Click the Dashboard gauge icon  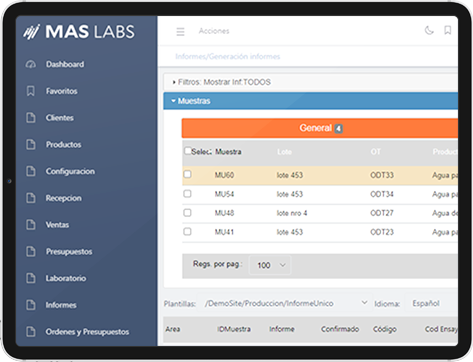tap(31, 64)
